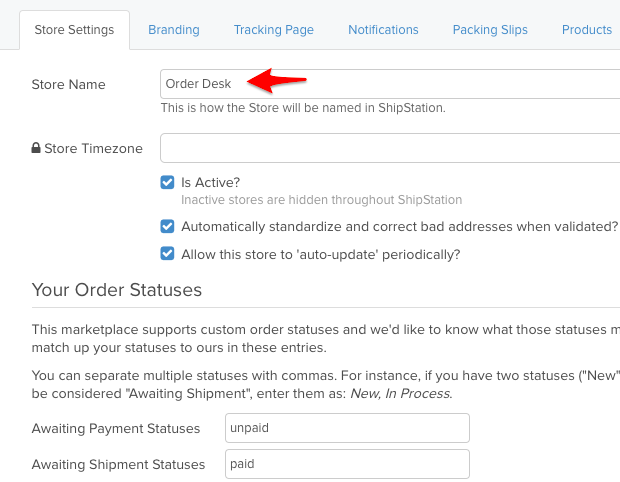The width and height of the screenshot is (620, 482).
Task: Click the Your Order Statuses heading
Action: pyautogui.click(x=117, y=291)
